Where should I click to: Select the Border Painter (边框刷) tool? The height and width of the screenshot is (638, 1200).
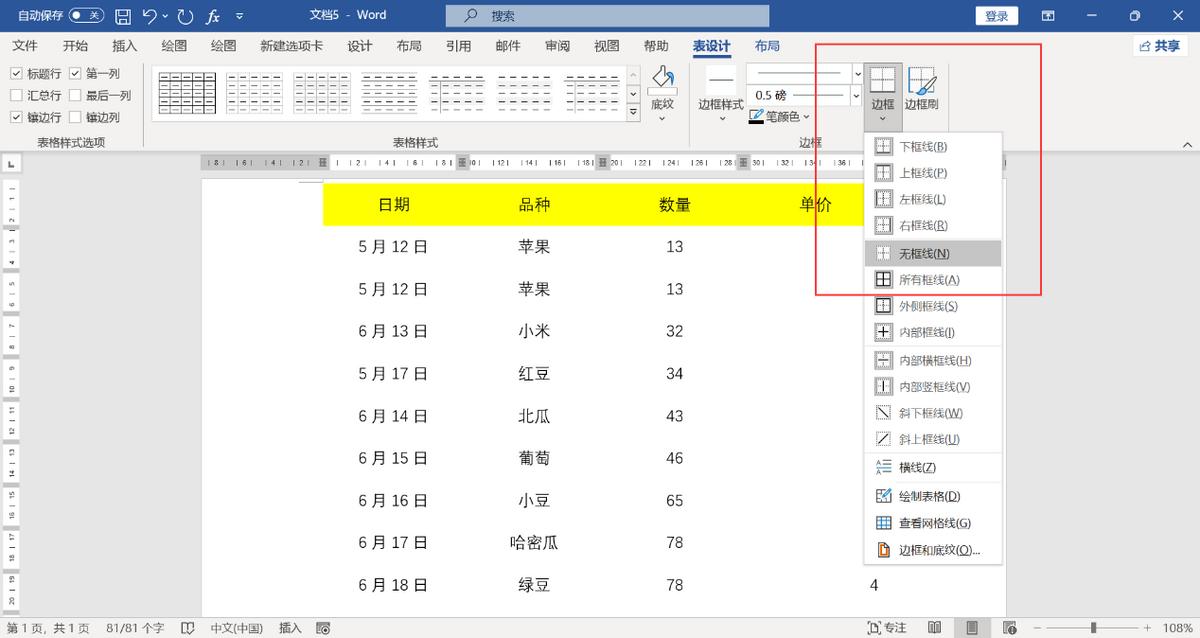pos(921,90)
